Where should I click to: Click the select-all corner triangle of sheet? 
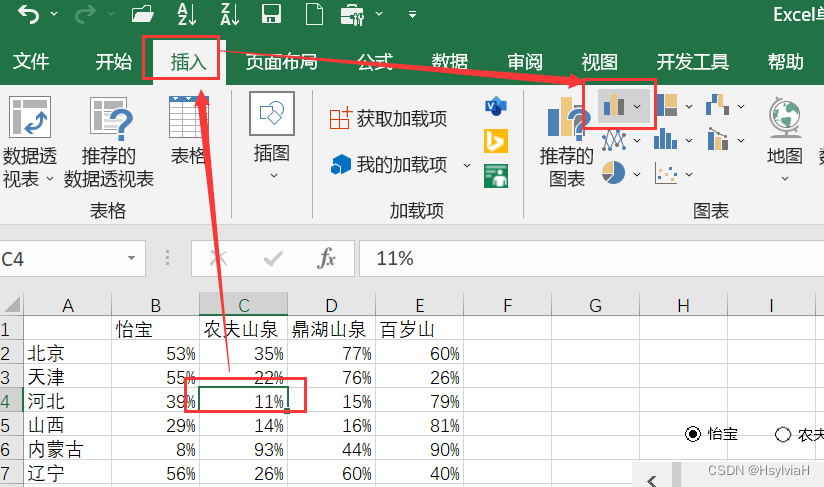point(12,304)
